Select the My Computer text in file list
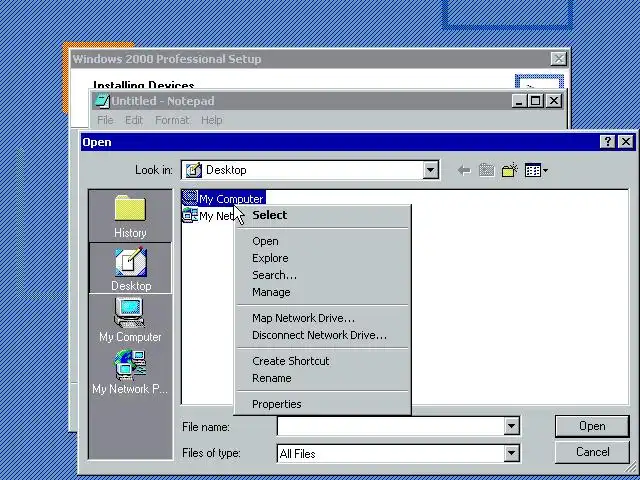 click(x=231, y=199)
